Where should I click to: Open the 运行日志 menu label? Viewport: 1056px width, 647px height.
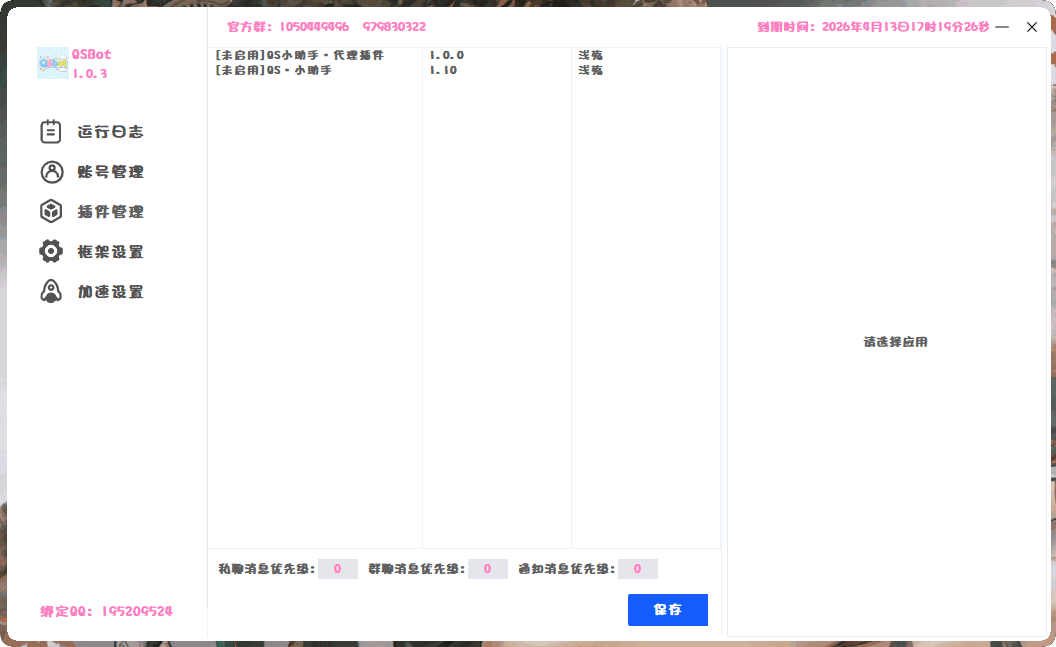[x=110, y=132]
